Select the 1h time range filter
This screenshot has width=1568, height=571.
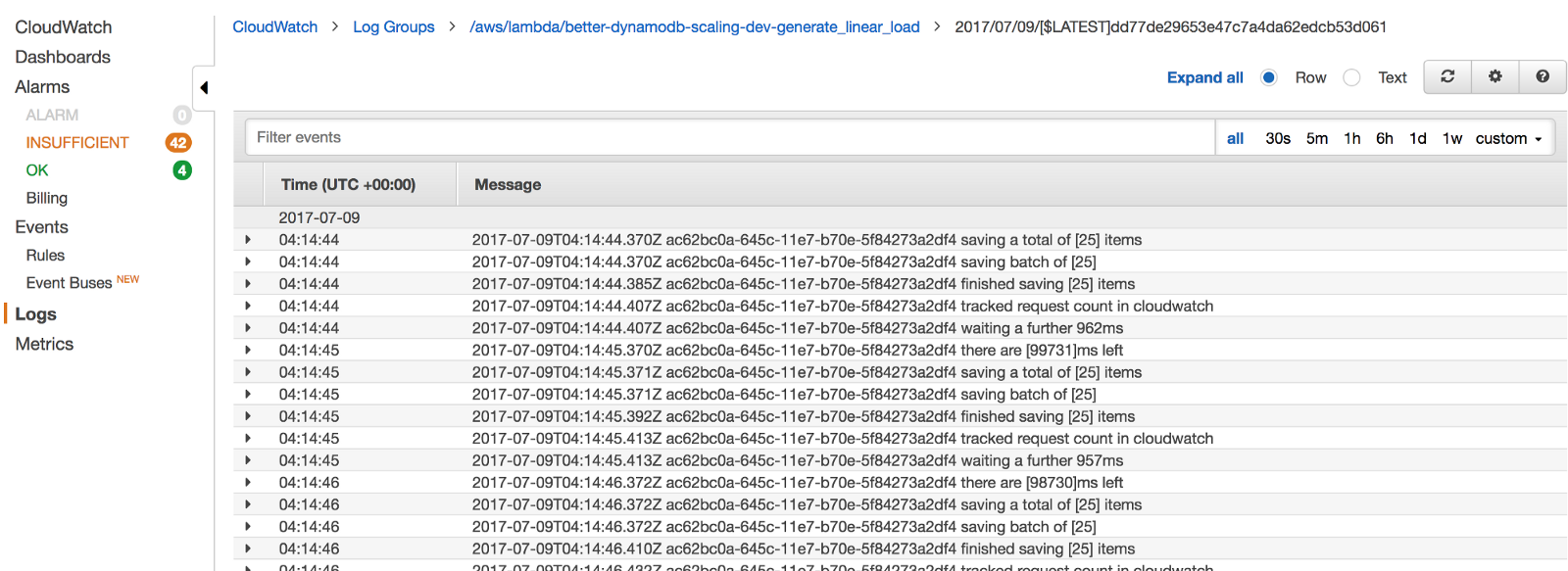[x=1352, y=139]
